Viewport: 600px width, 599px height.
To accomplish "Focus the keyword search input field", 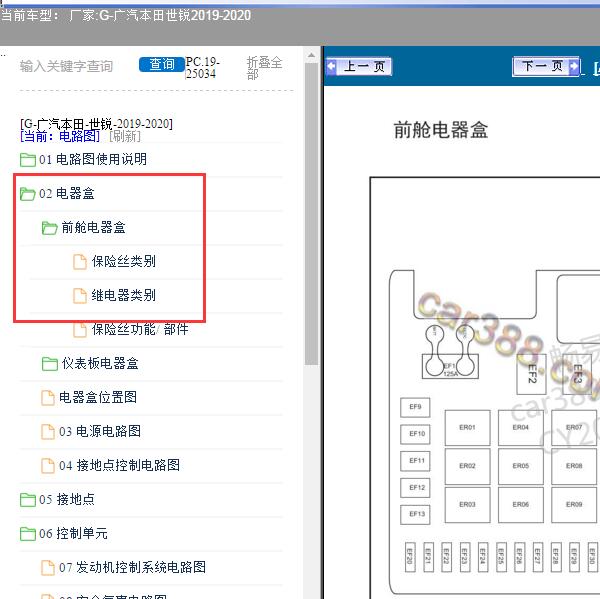I will (x=66, y=66).
